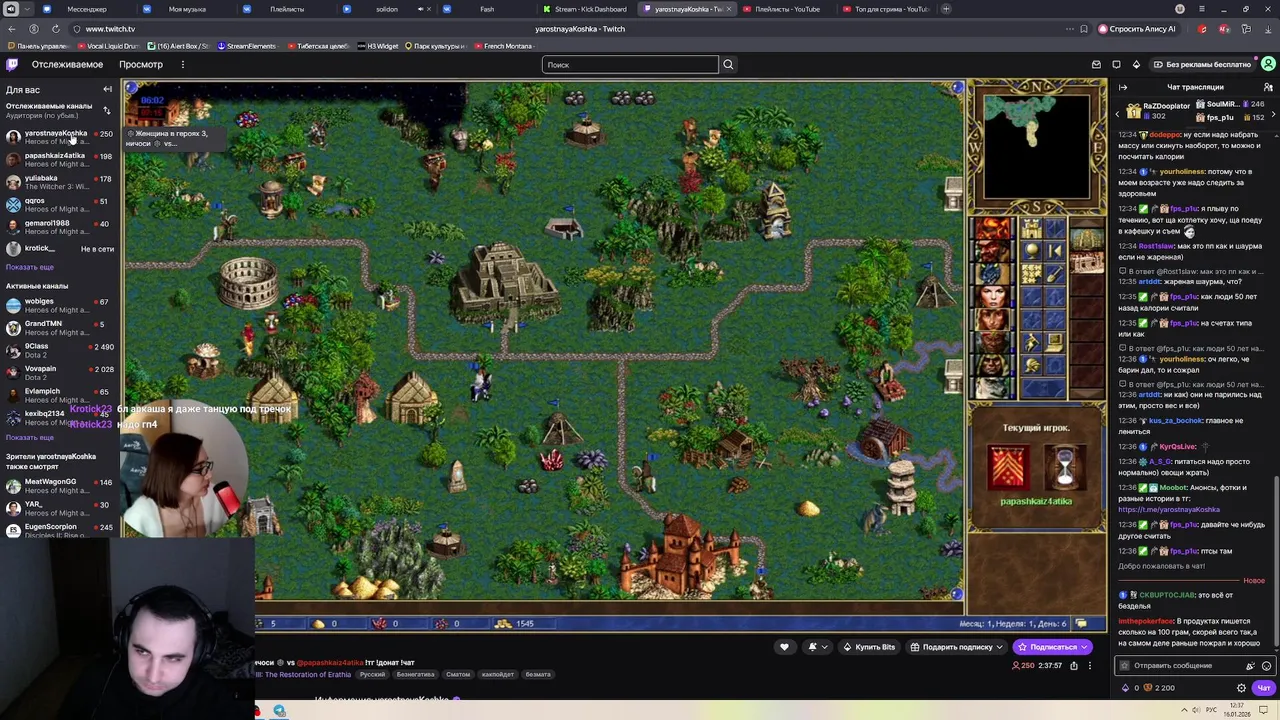The width and height of the screenshot is (1280, 720).
Task: Click Спросить Алису AI button
Action: click(x=1137, y=29)
